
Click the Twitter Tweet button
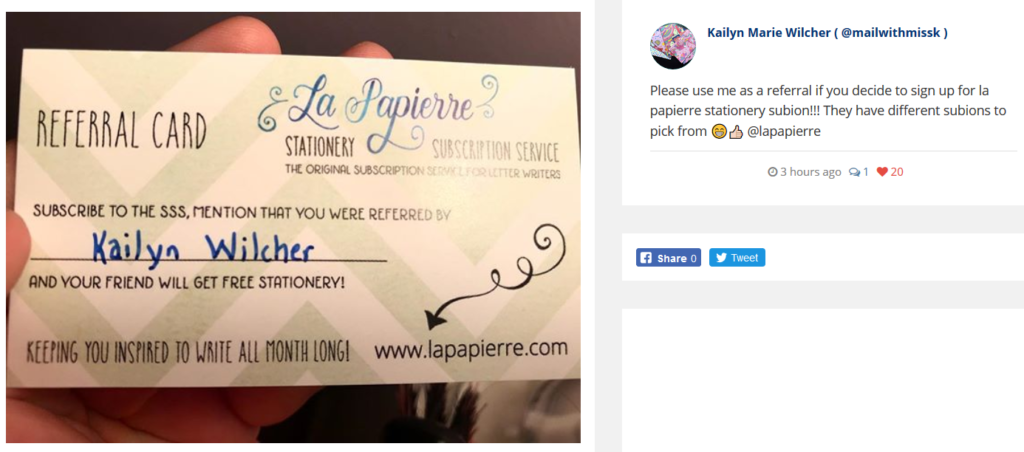tap(737, 257)
